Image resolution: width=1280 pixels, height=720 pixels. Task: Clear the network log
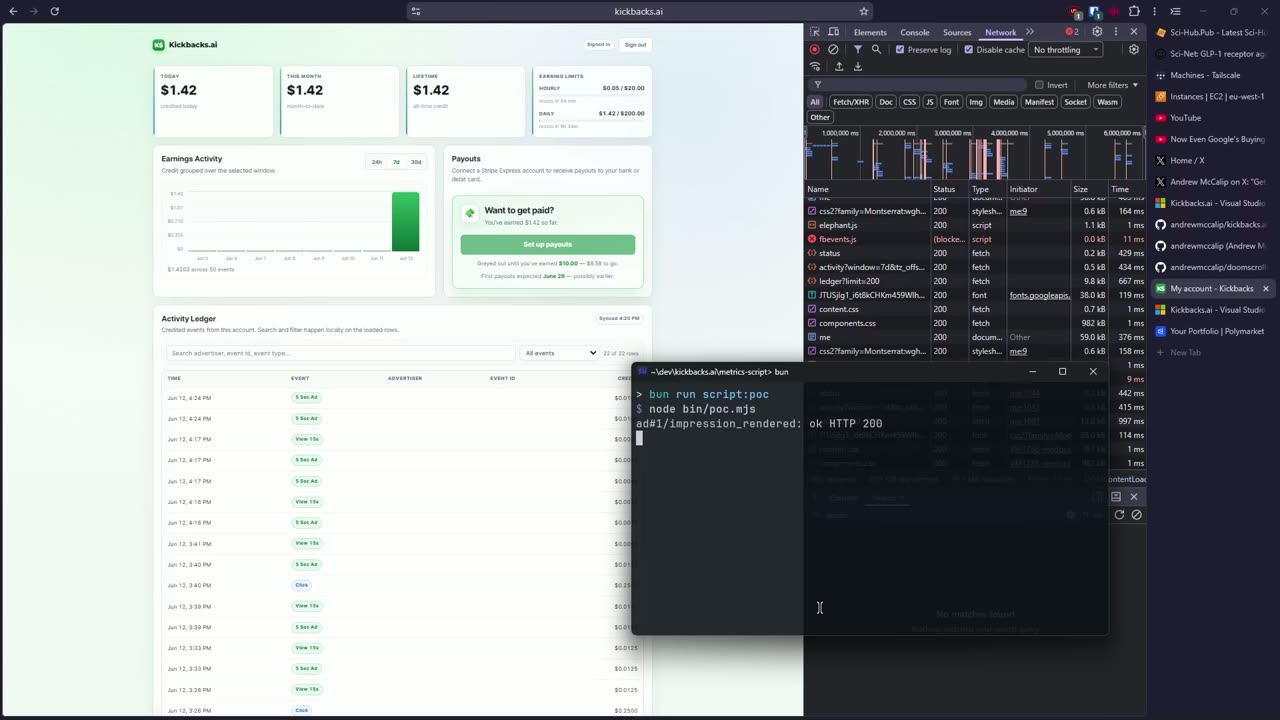(x=833, y=50)
